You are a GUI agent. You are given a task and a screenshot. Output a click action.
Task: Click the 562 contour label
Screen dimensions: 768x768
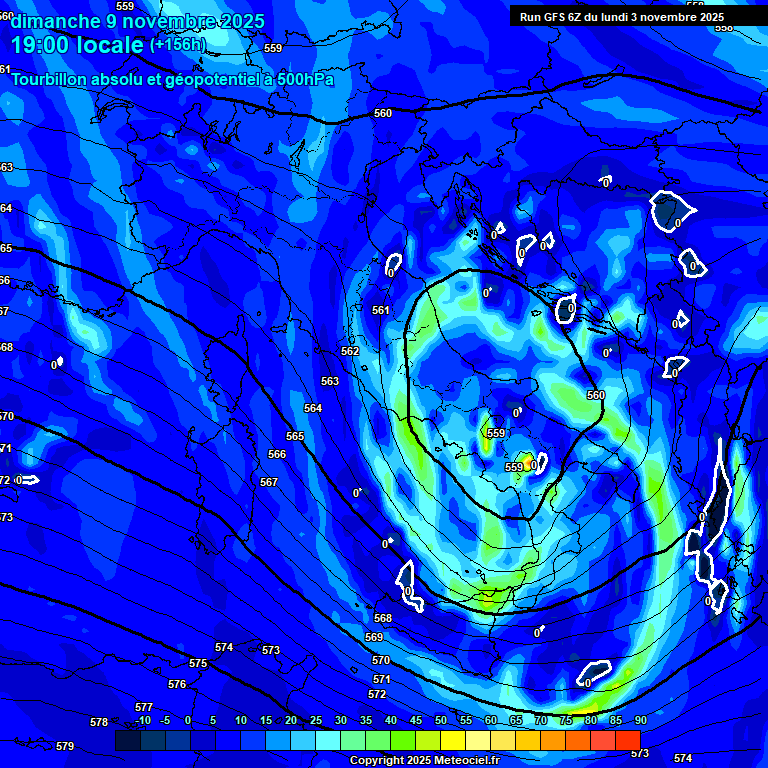[350, 352]
